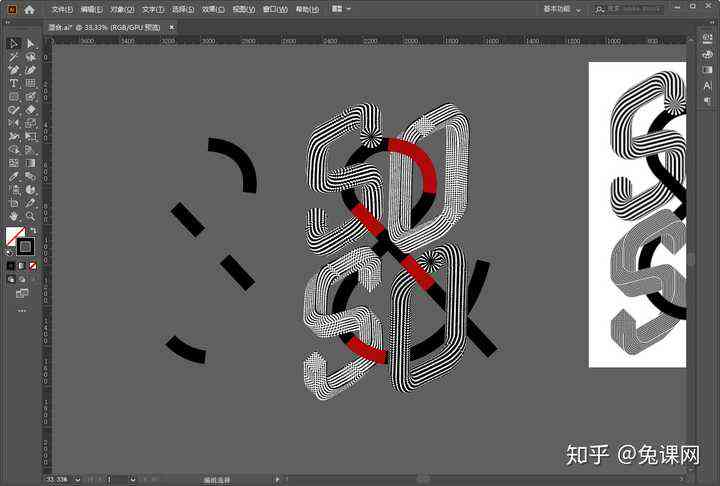720x486 pixels.
Task: Select the Free Transform tool
Action: [30, 136]
